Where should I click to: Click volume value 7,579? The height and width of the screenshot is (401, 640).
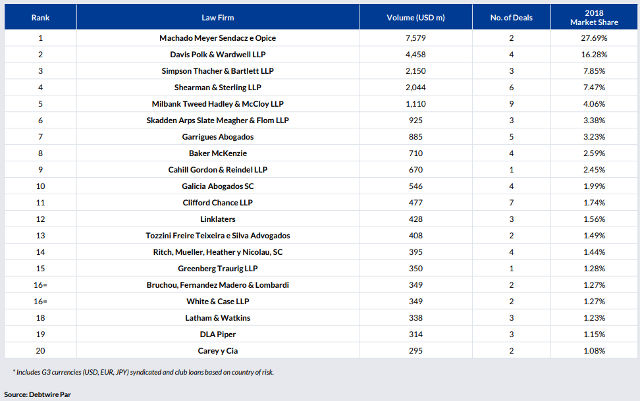416,38
